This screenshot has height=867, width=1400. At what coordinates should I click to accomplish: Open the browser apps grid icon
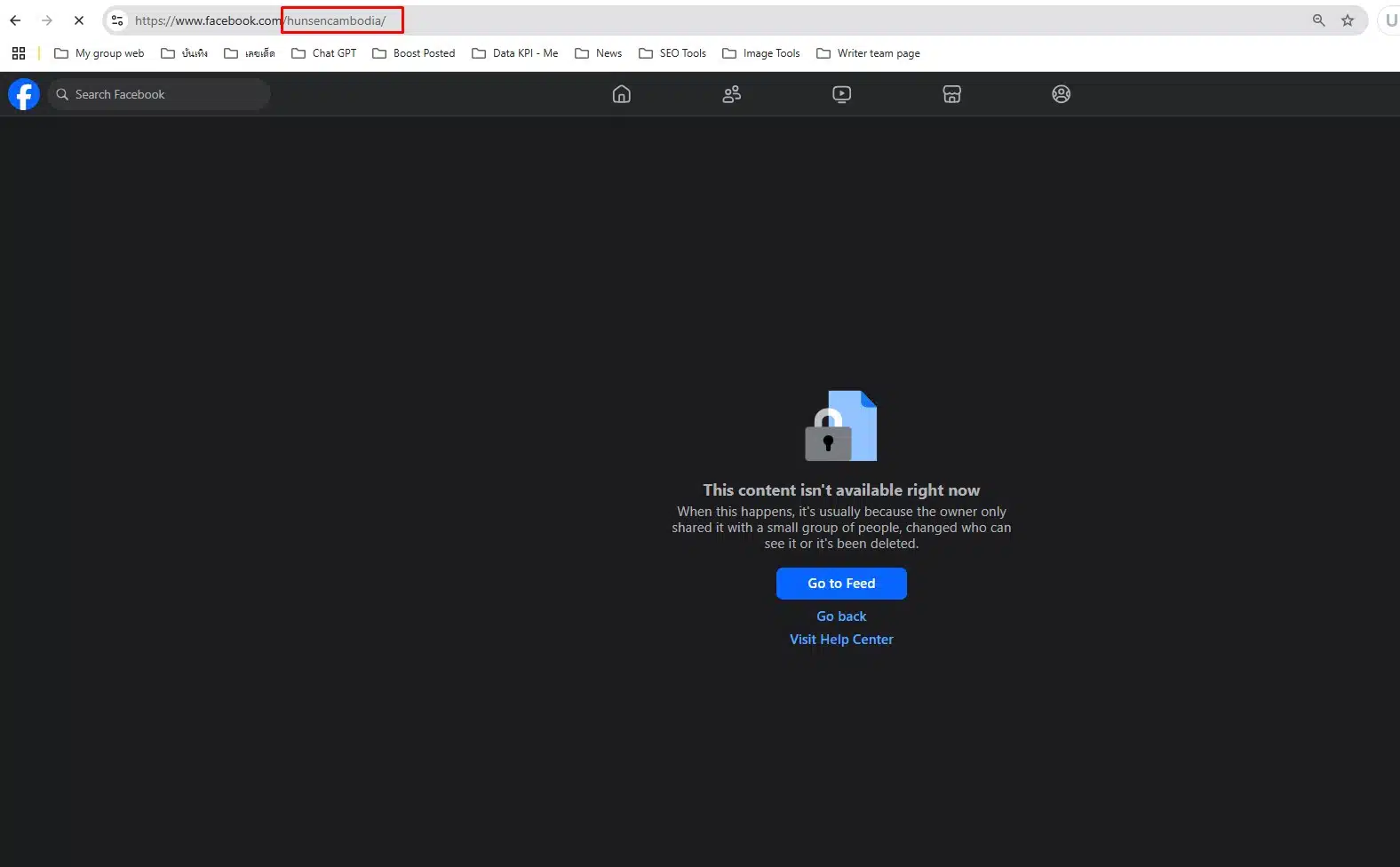coord(19,53)
